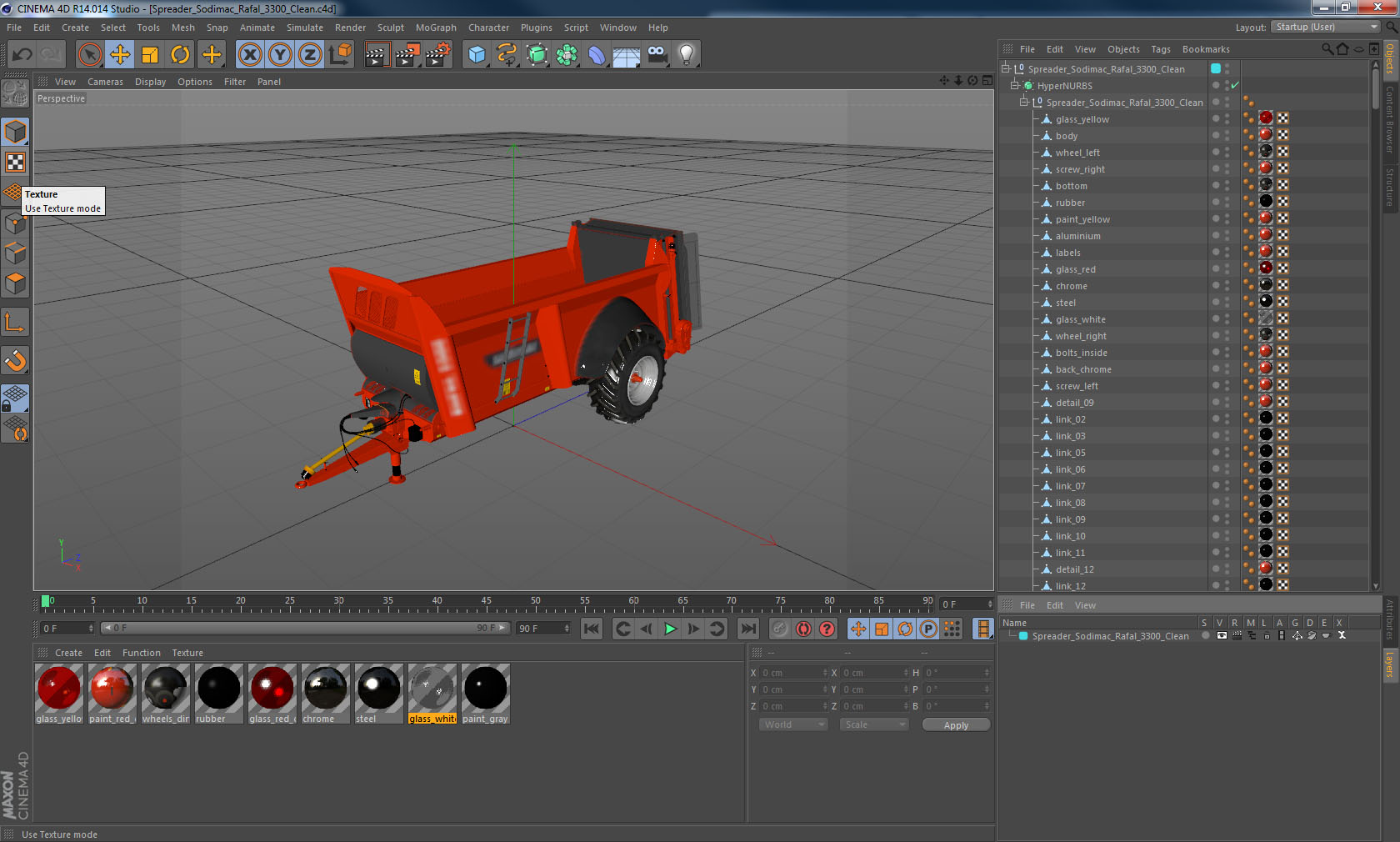Render the active view
This screenshot has height=842, width=1400.
(377, 55)
